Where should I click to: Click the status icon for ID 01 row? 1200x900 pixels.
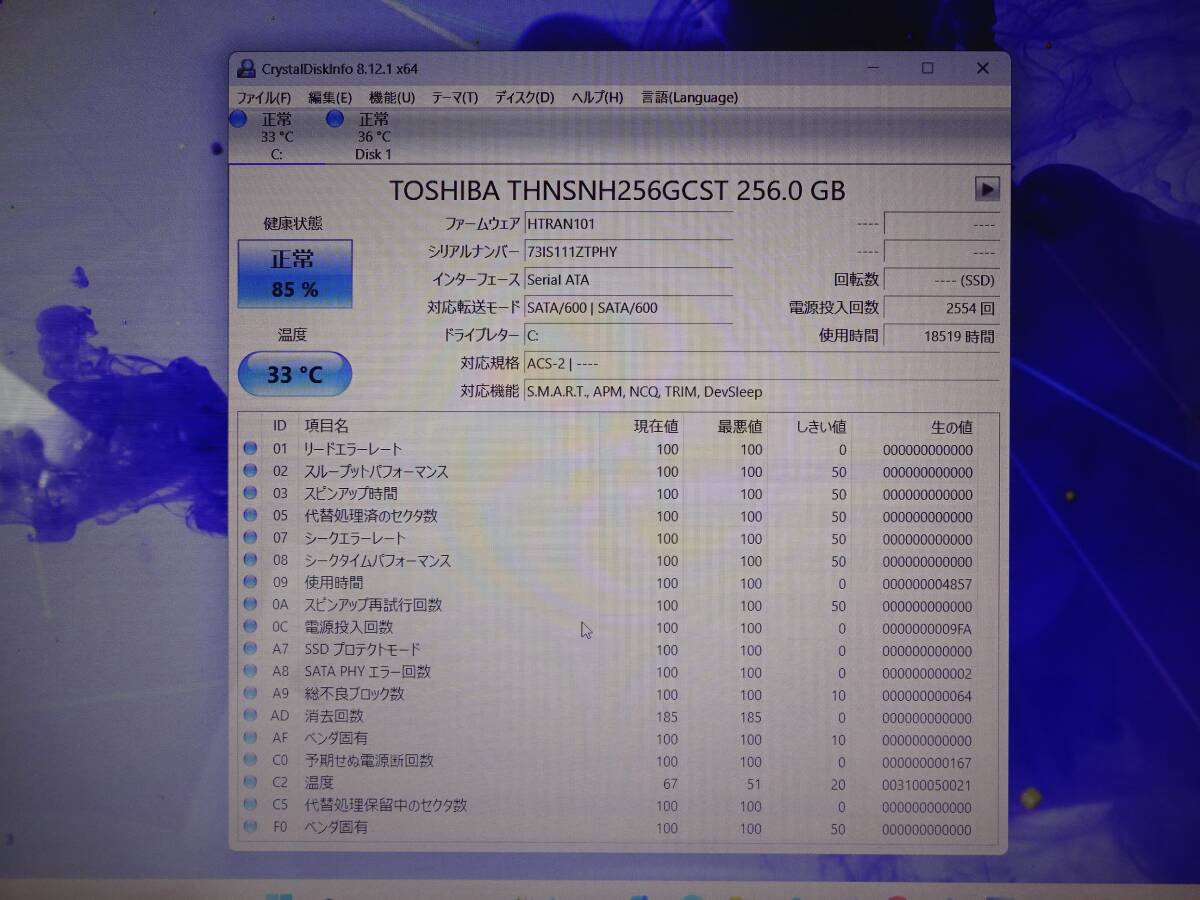[250, 449]
